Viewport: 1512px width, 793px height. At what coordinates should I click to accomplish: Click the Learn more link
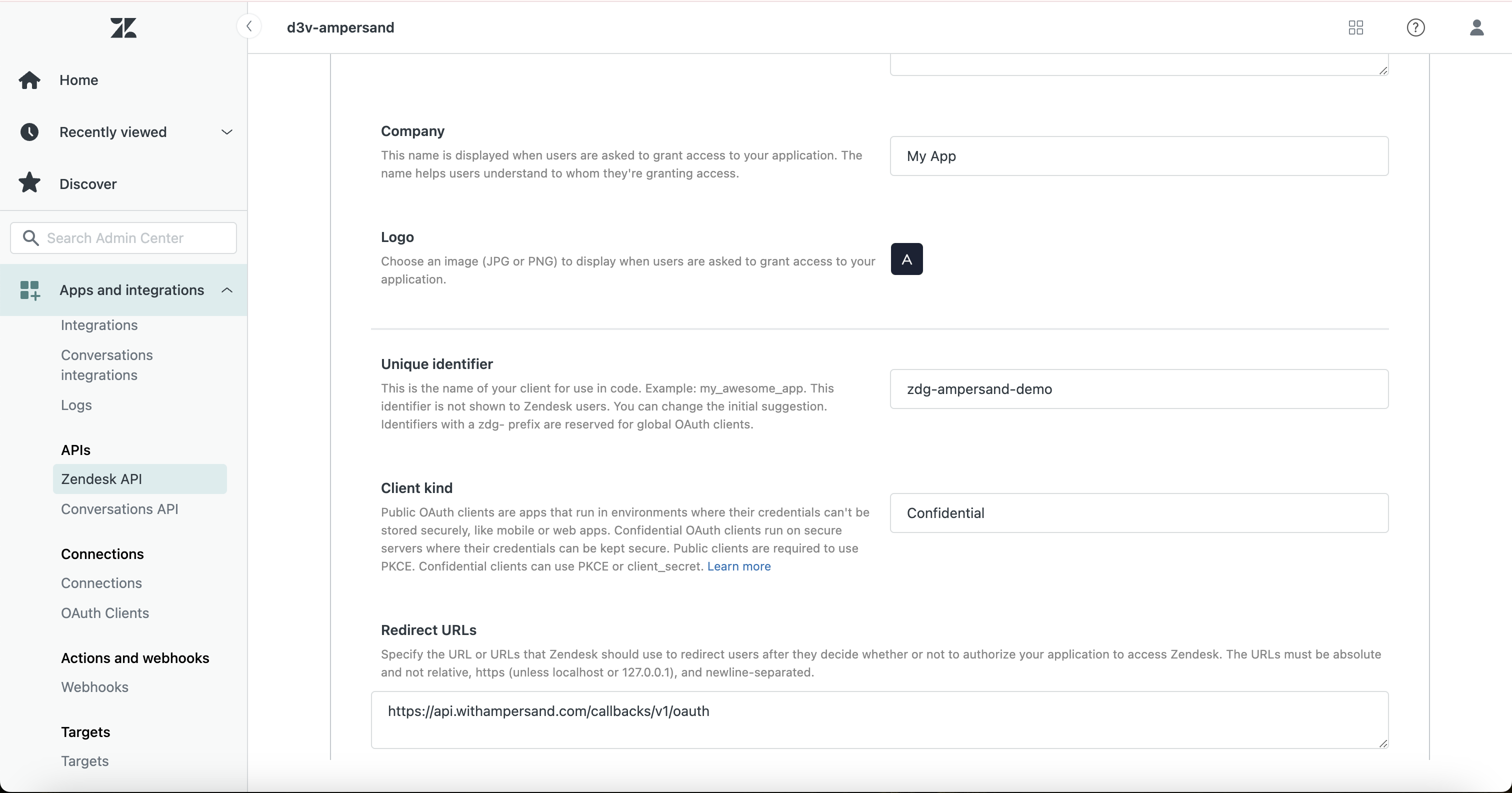(x=738, y=566)
